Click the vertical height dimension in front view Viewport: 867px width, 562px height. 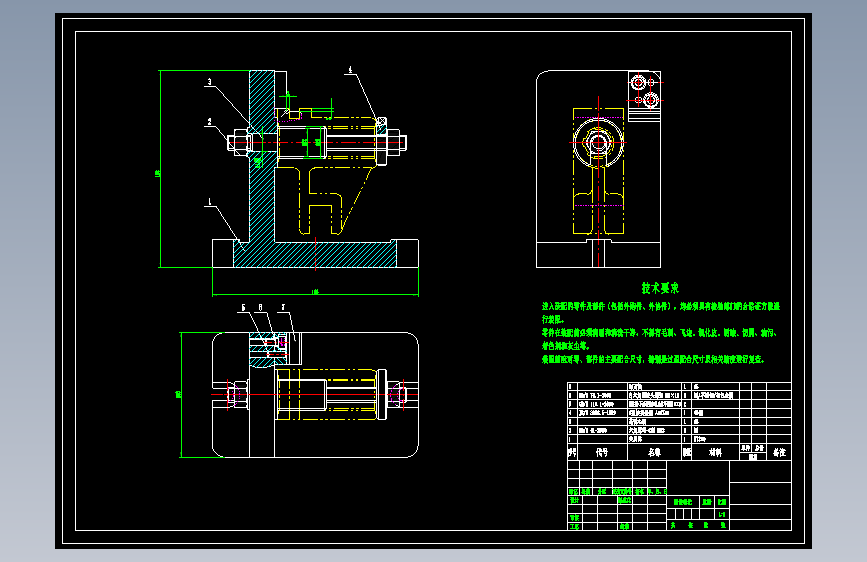[x=159, y=173]
